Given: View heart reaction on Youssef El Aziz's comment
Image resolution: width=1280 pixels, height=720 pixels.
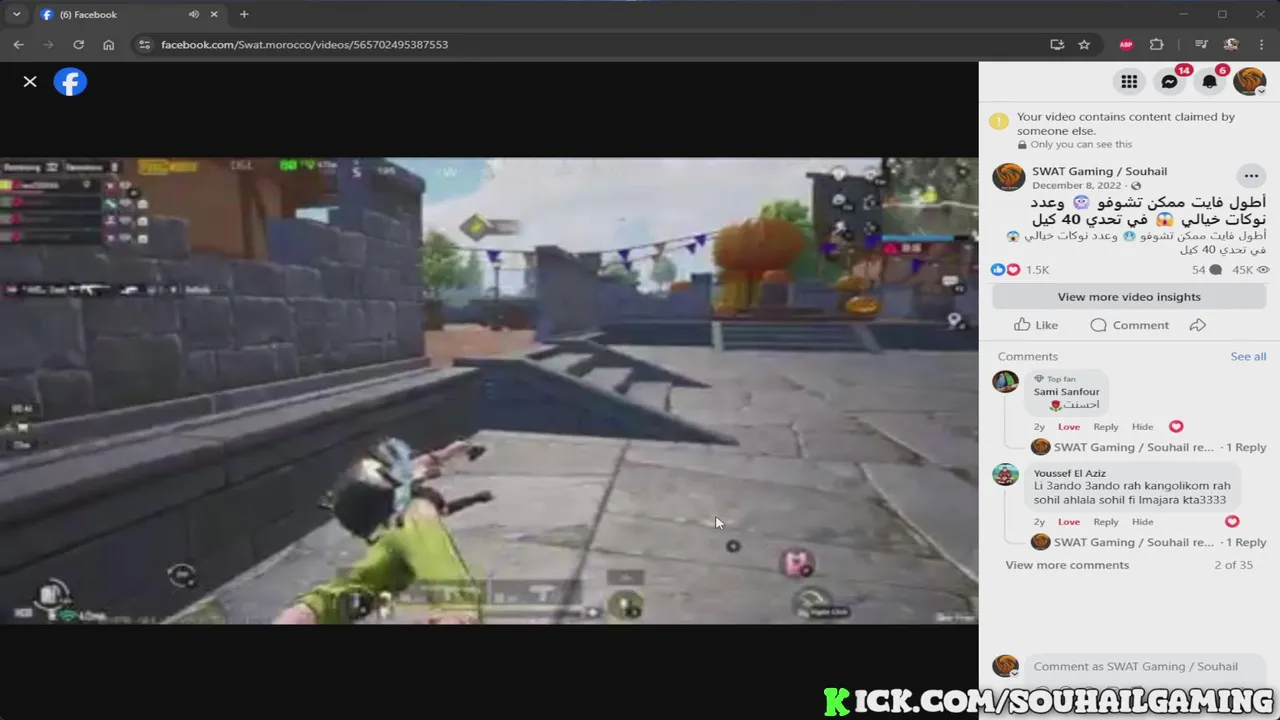Looking at the screenshot, I should click(x=1232, y=522).
